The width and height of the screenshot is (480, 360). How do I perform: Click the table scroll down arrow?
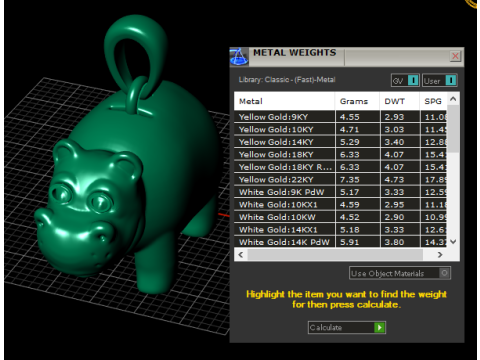click(x=453, y=241)
